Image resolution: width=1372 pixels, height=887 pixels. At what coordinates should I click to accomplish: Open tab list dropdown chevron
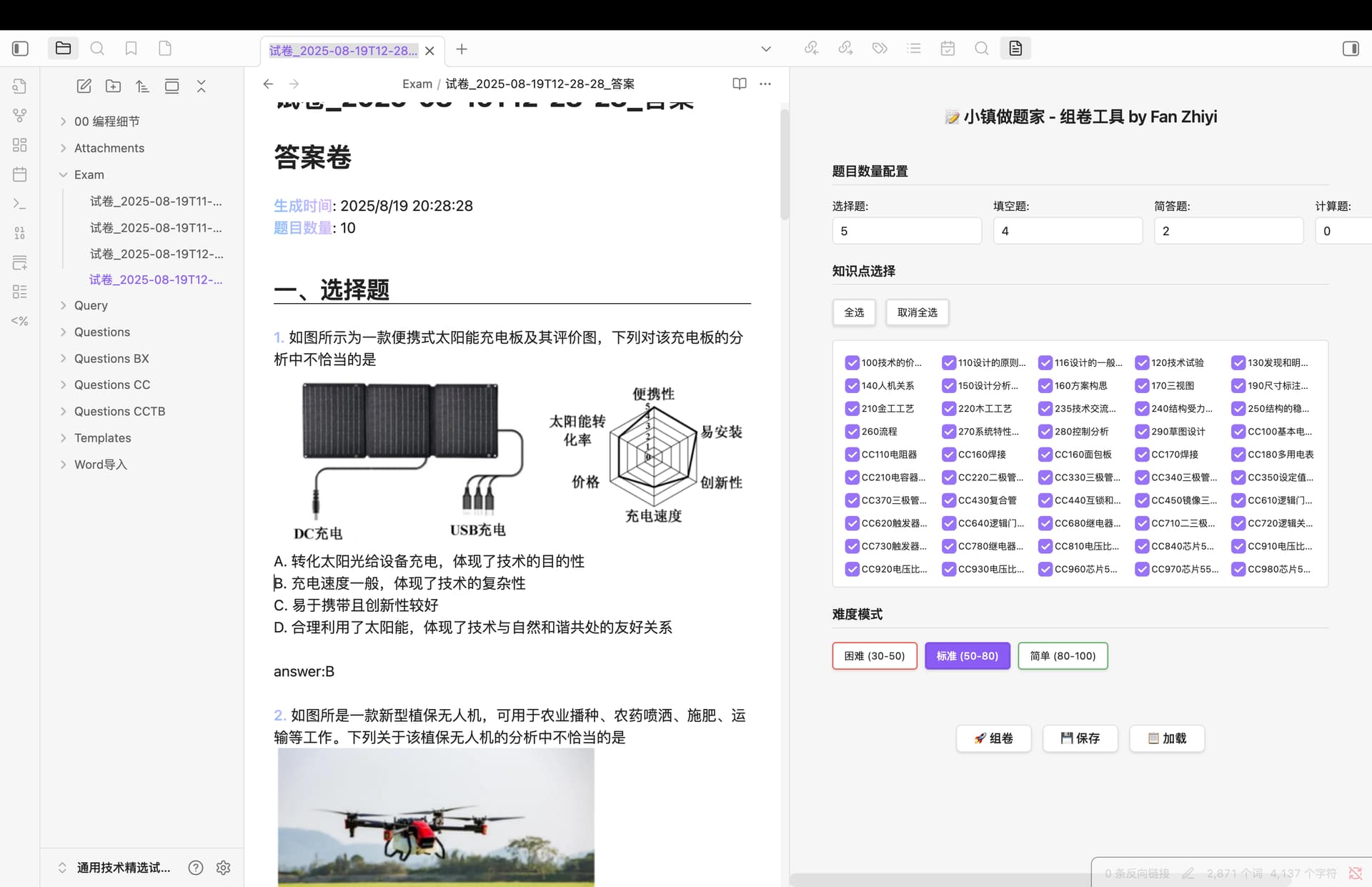pos(766,49)
